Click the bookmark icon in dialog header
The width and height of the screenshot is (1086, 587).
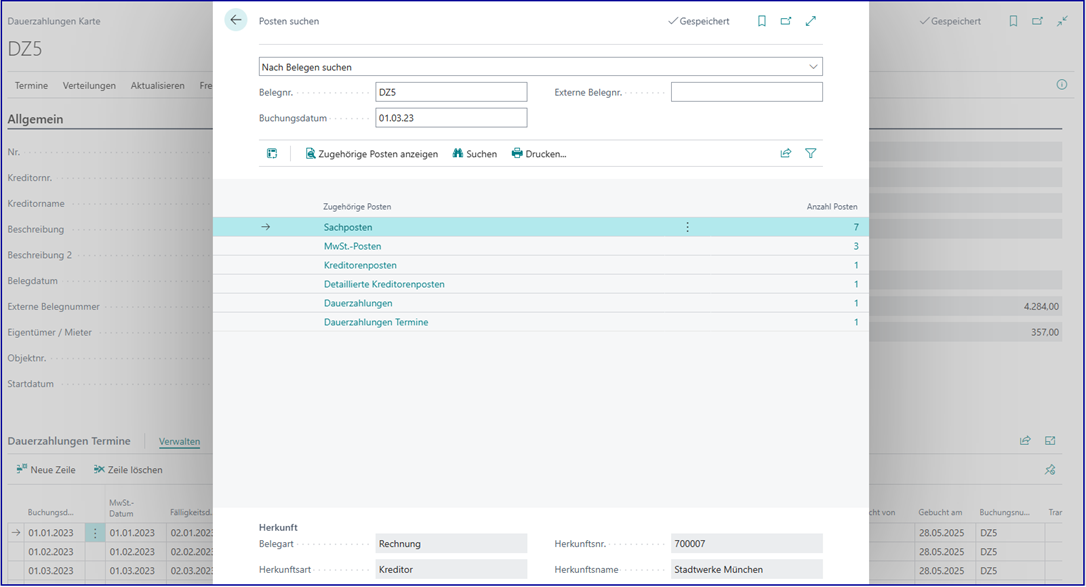point(762,21)
